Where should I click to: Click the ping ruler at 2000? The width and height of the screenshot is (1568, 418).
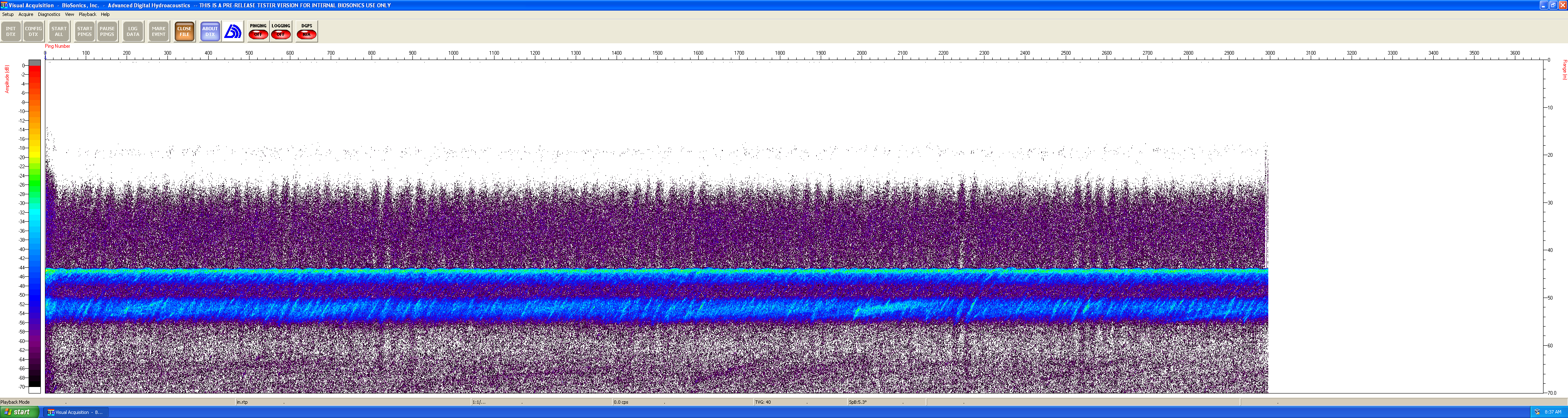[x=862, y=53]
